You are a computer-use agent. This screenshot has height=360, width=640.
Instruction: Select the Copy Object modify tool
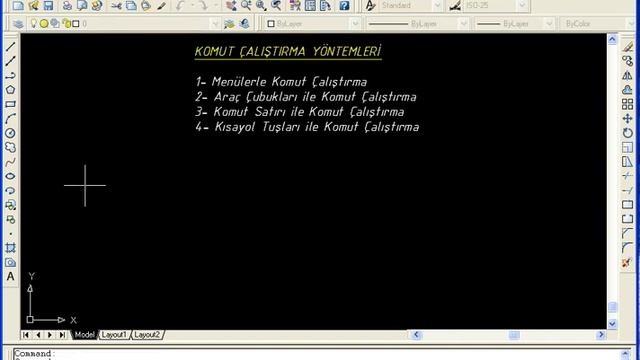tap(627, 61)
